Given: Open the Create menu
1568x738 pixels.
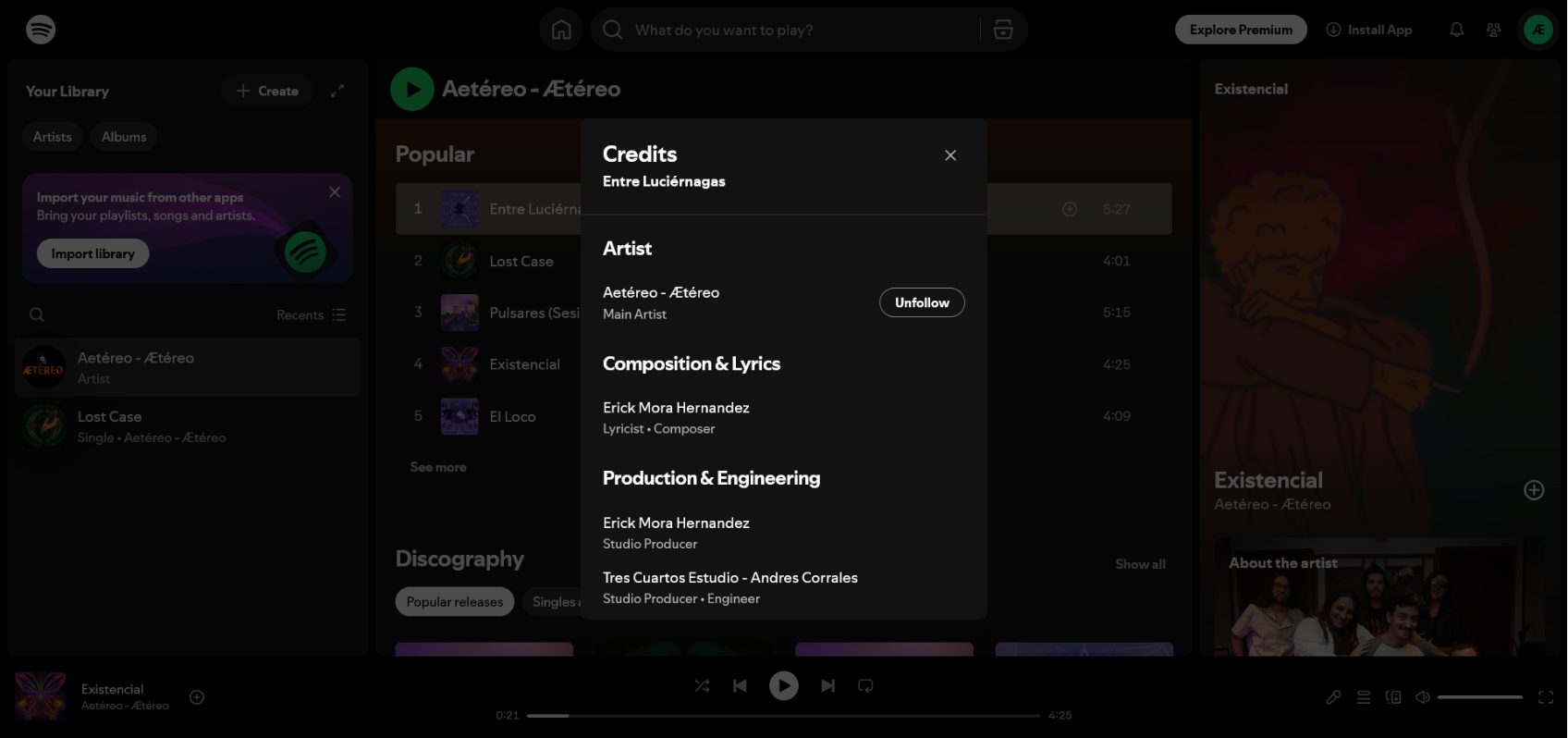Looking at the screenshot, I should [x=267, y=91].
